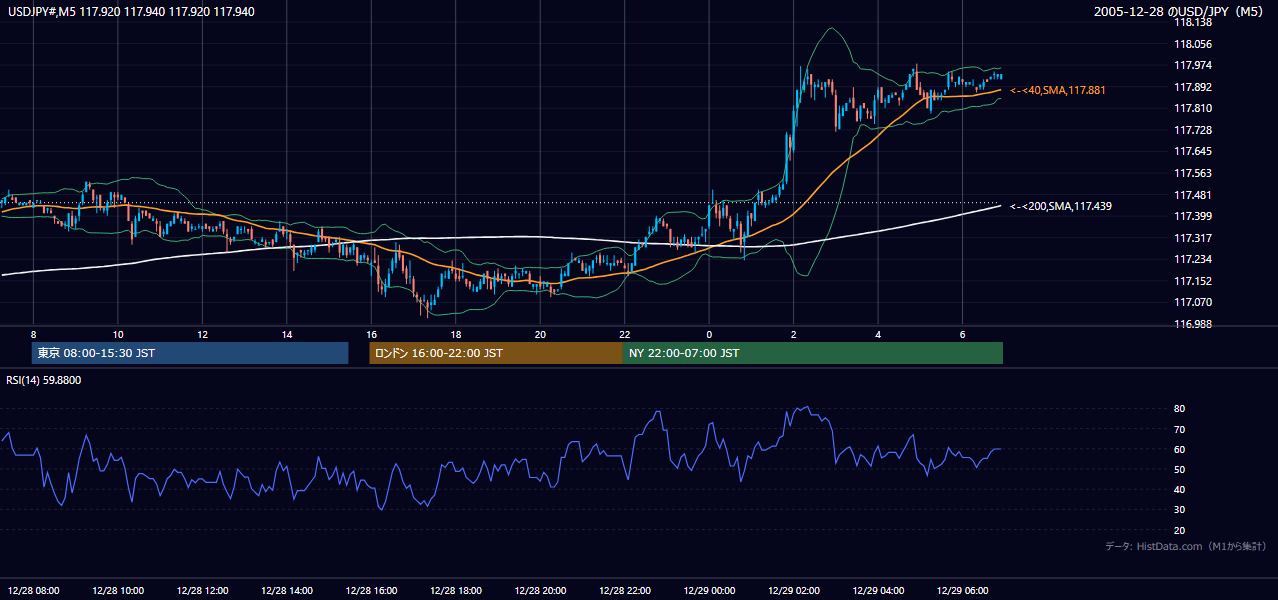This screenshot has height=600, width=1278.
Task: Click bottom time label 12/28 08:00
Action: point(34,590)
